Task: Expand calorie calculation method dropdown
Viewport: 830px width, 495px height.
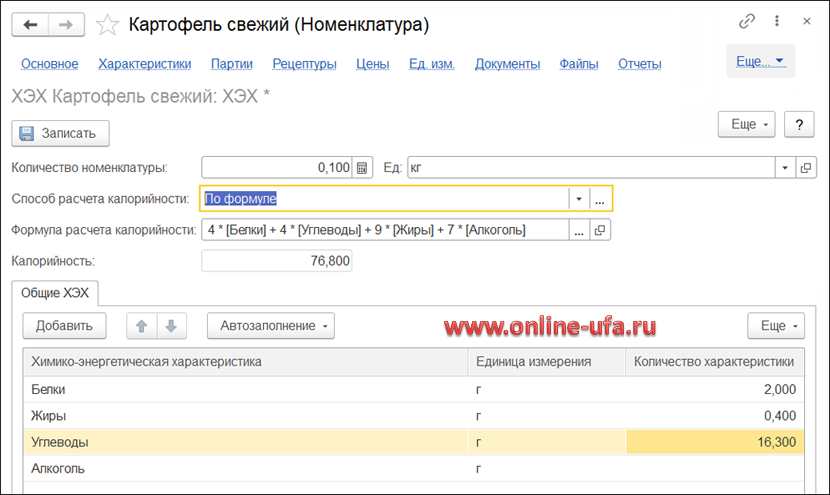Action: [578, 199]
